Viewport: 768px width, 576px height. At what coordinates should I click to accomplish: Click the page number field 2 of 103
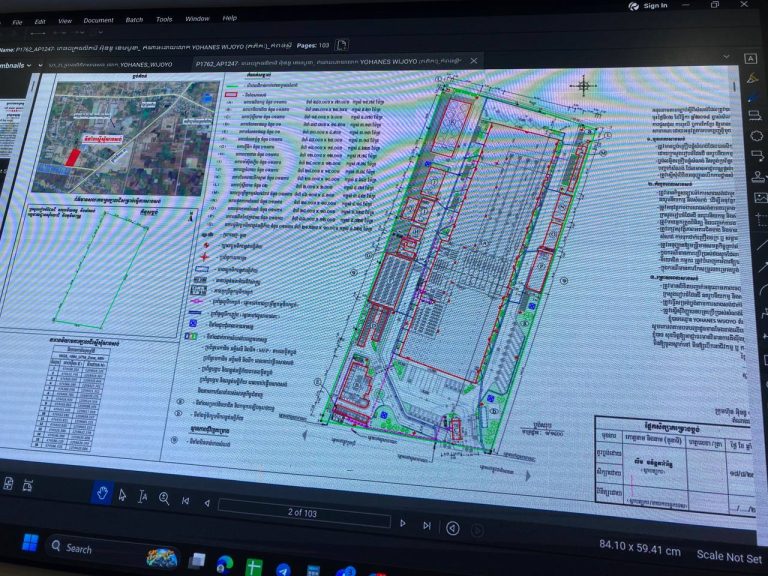303,512
